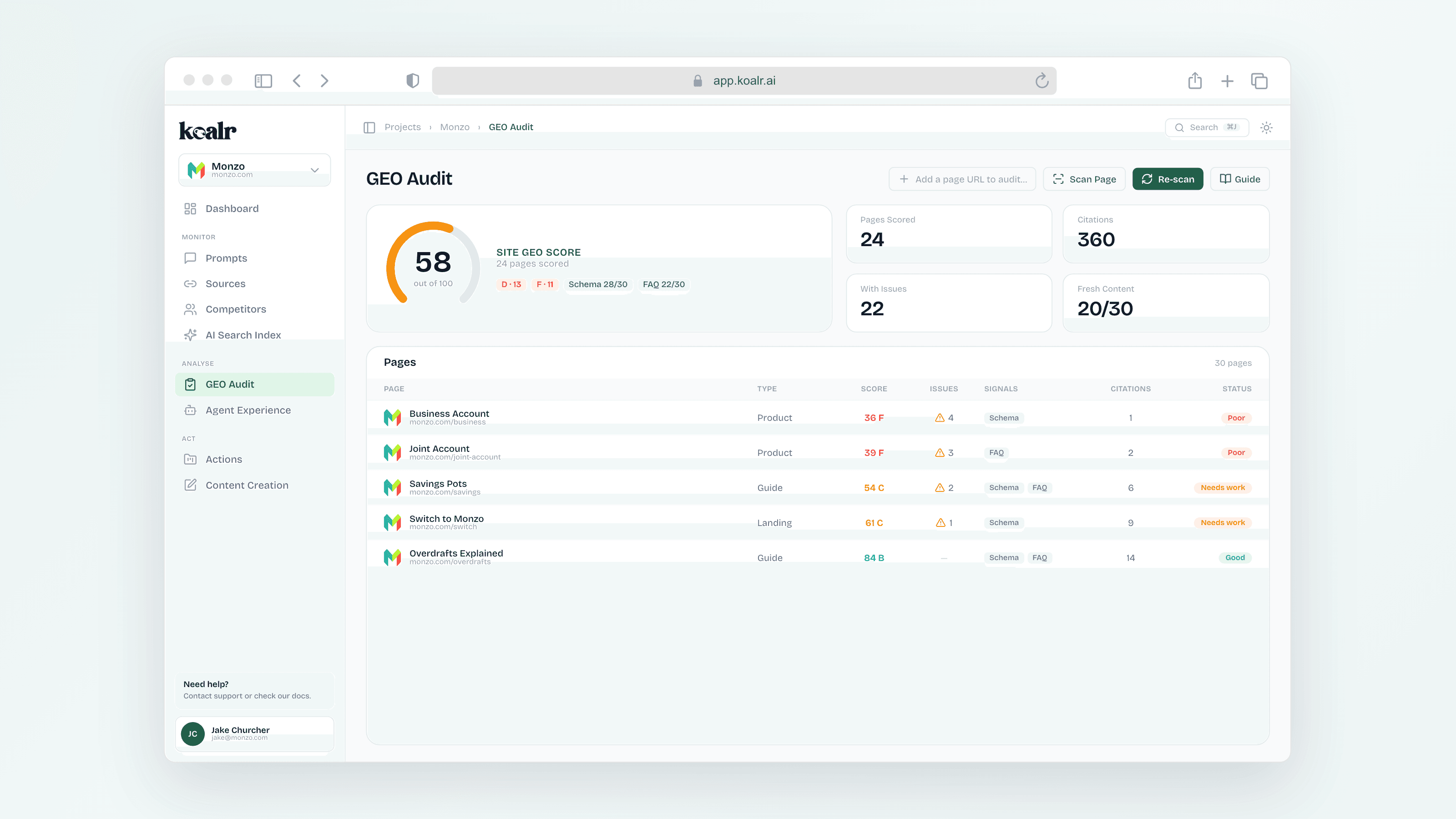This screenshot has height=819, width=1456.
Task: Reload the page via address bar icon
Action: [x=1041, y=81]
